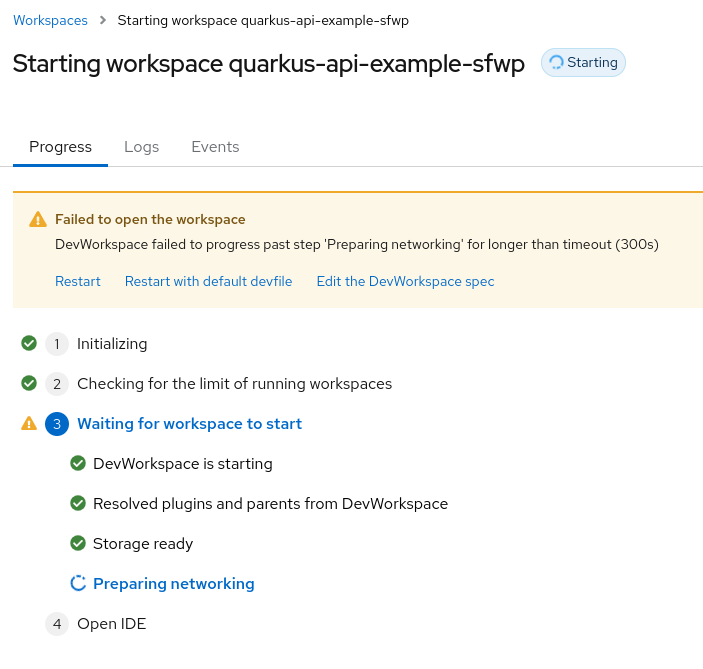Click warning icon beside Waiting for workspace

click(29, 423)
